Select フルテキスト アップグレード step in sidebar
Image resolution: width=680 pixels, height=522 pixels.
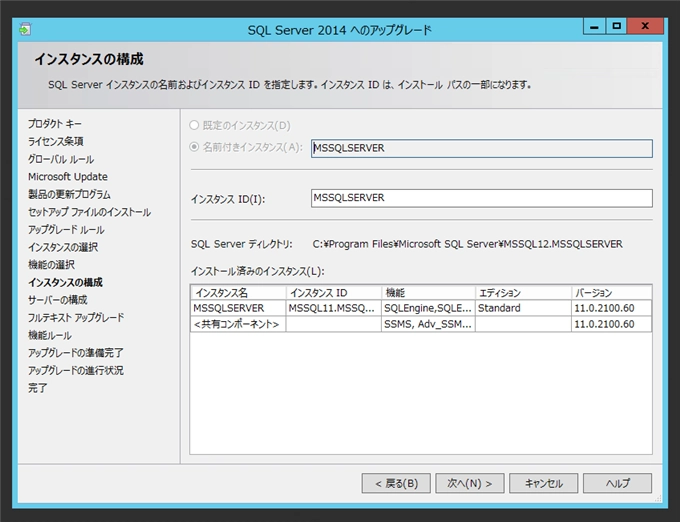pyautogui.click(x=76, y=317)
